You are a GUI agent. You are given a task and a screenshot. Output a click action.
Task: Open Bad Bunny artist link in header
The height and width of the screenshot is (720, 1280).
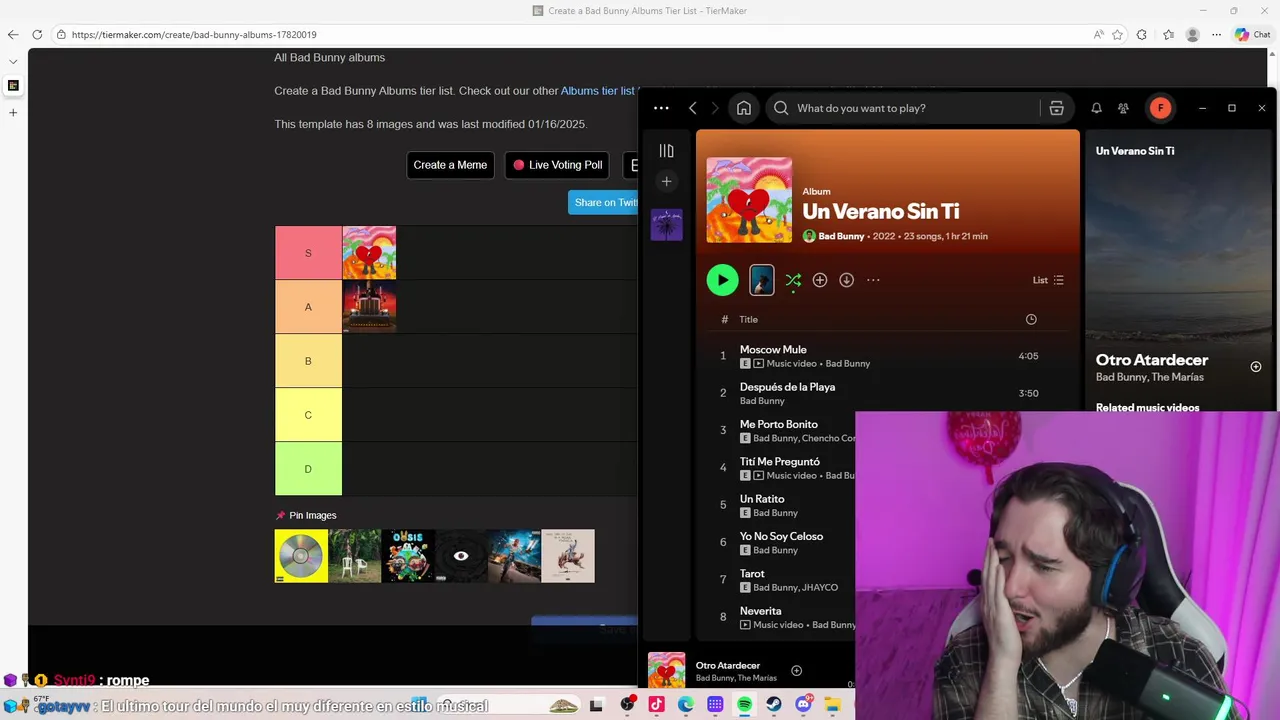[841, 236]
